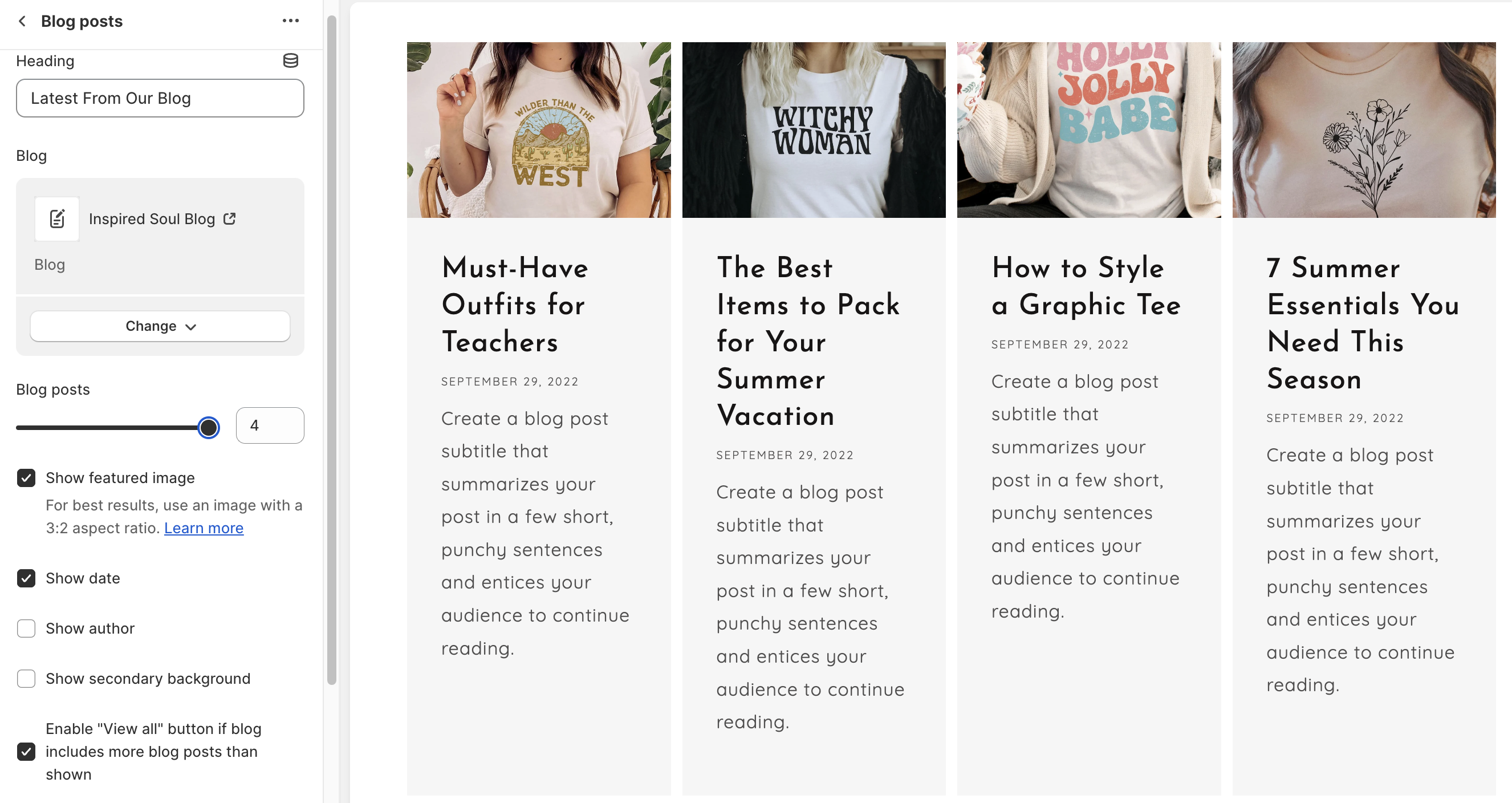Toggle the Show featured image checkbox
The image size is (1512, 803).
coord(26,478)
